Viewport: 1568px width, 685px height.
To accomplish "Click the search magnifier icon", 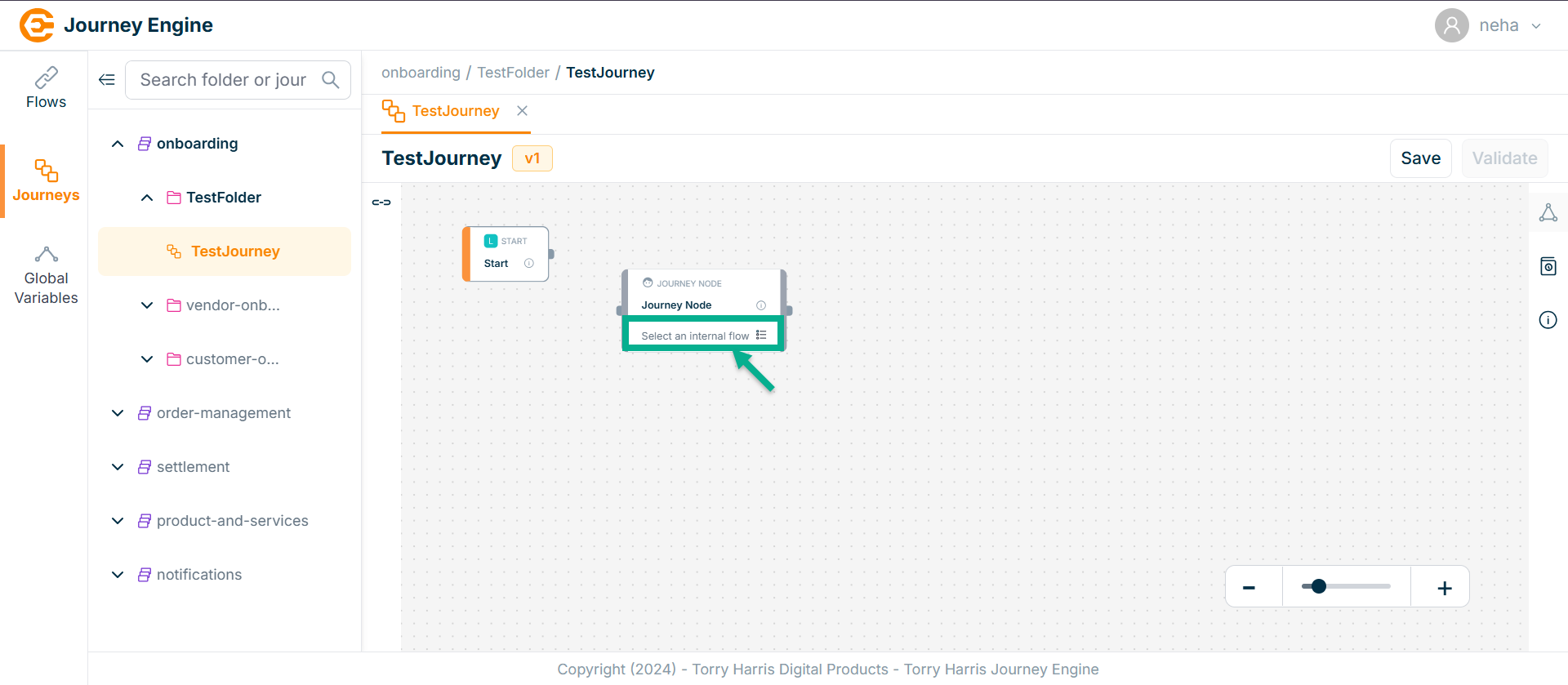I will coord(331,80).
